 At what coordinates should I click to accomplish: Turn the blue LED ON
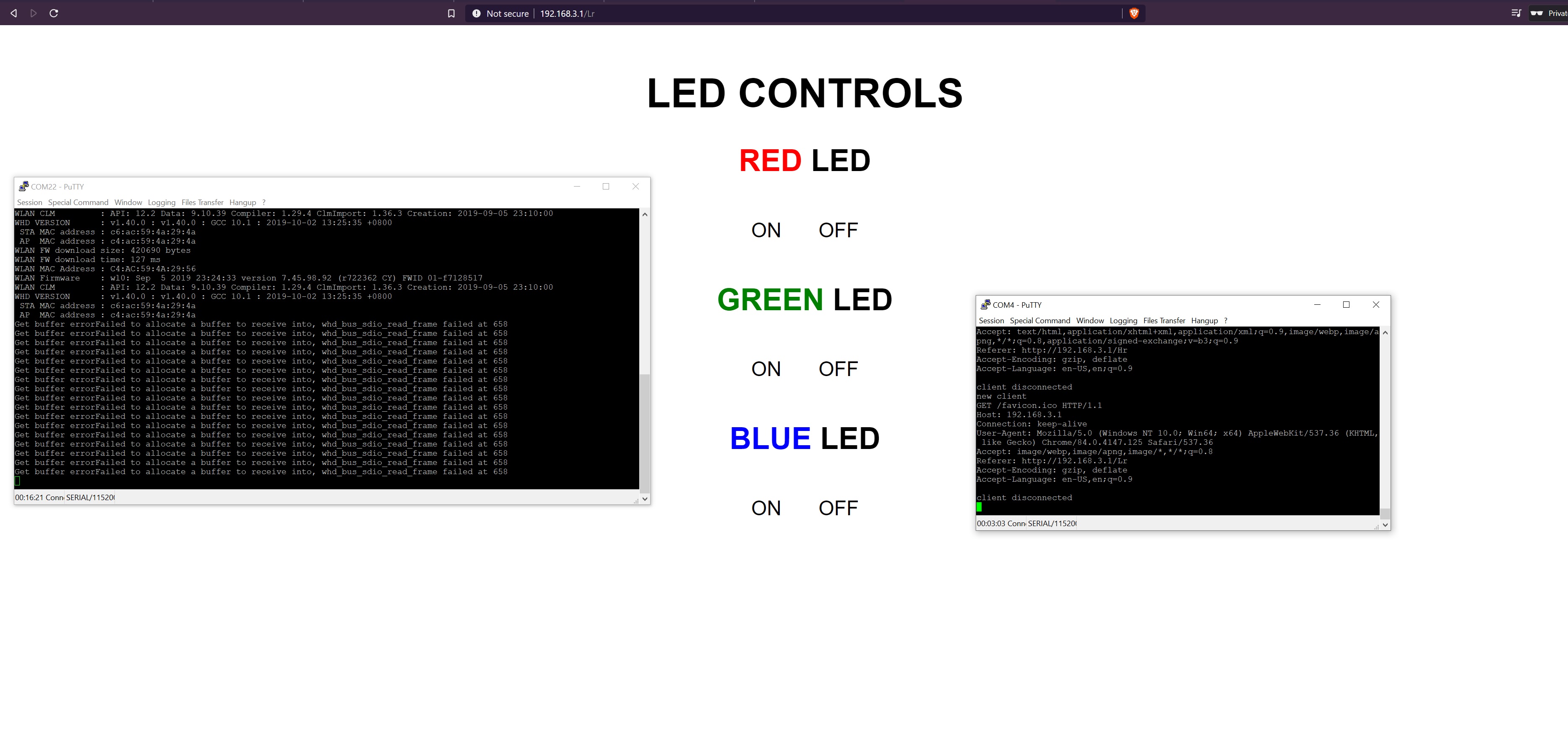pyautogui.click(x=766, y=508)
